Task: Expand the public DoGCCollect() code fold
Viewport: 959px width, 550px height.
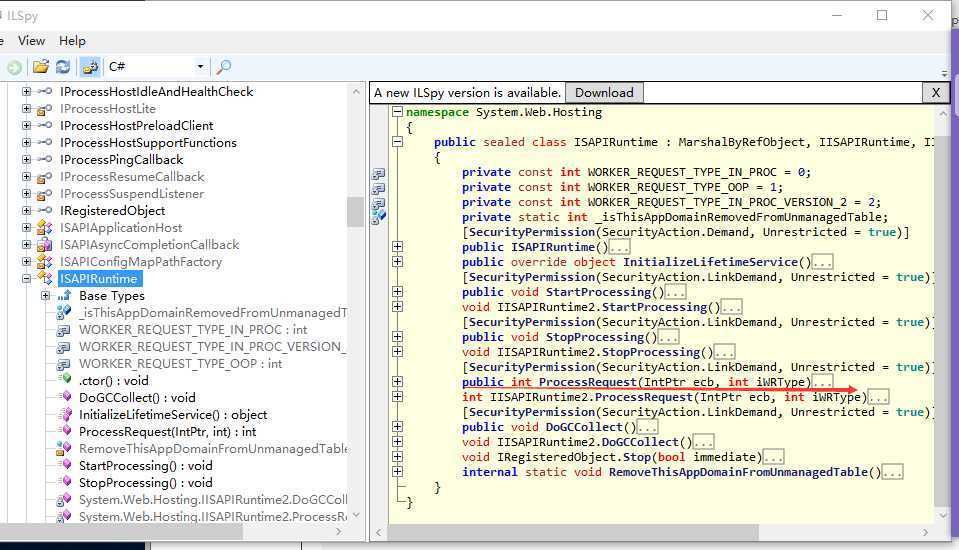Action: click(398, 426)
